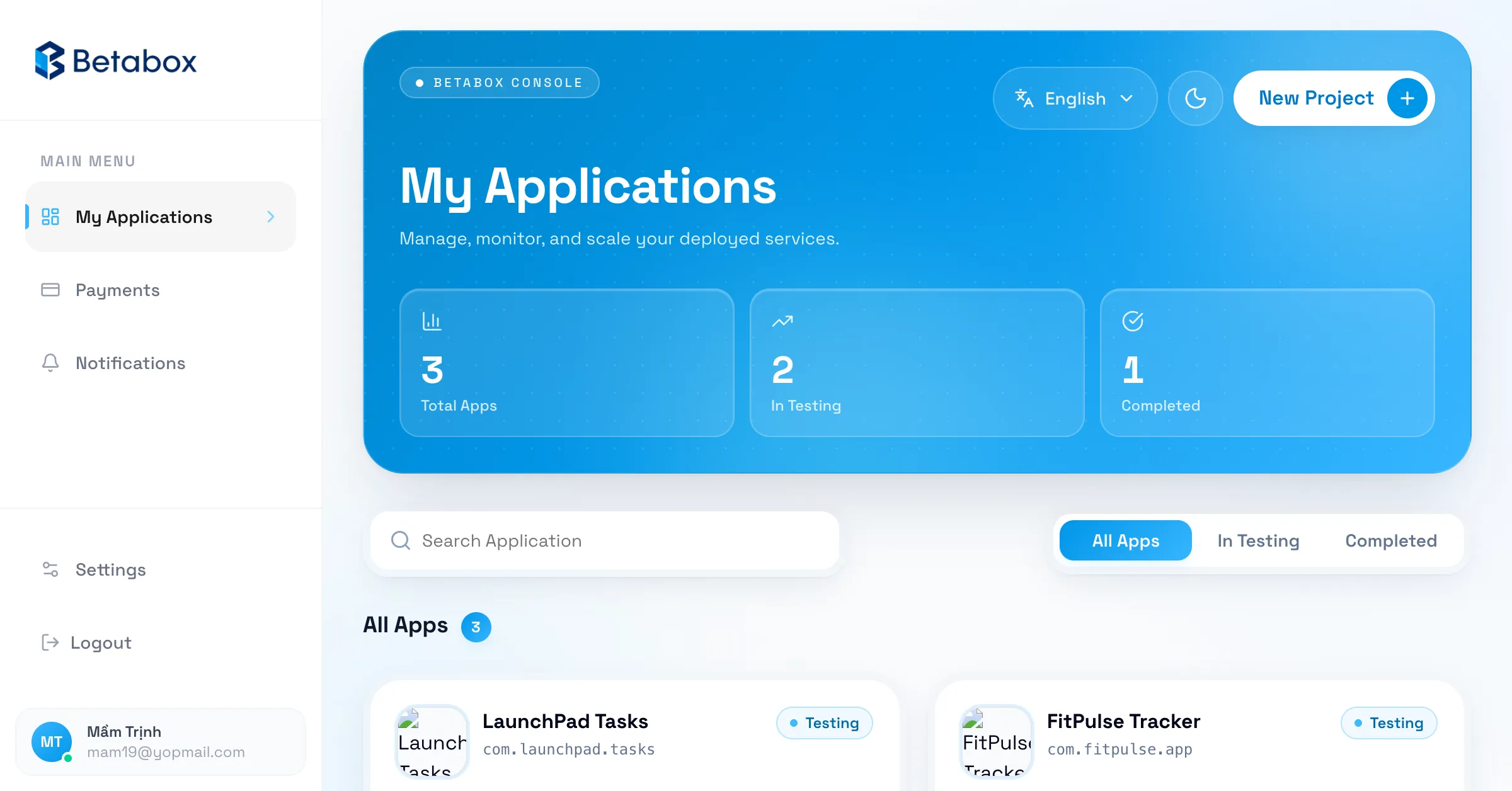Click the My Applications page heading
The image size is (1512, 791).
click(x=588, y=186)
